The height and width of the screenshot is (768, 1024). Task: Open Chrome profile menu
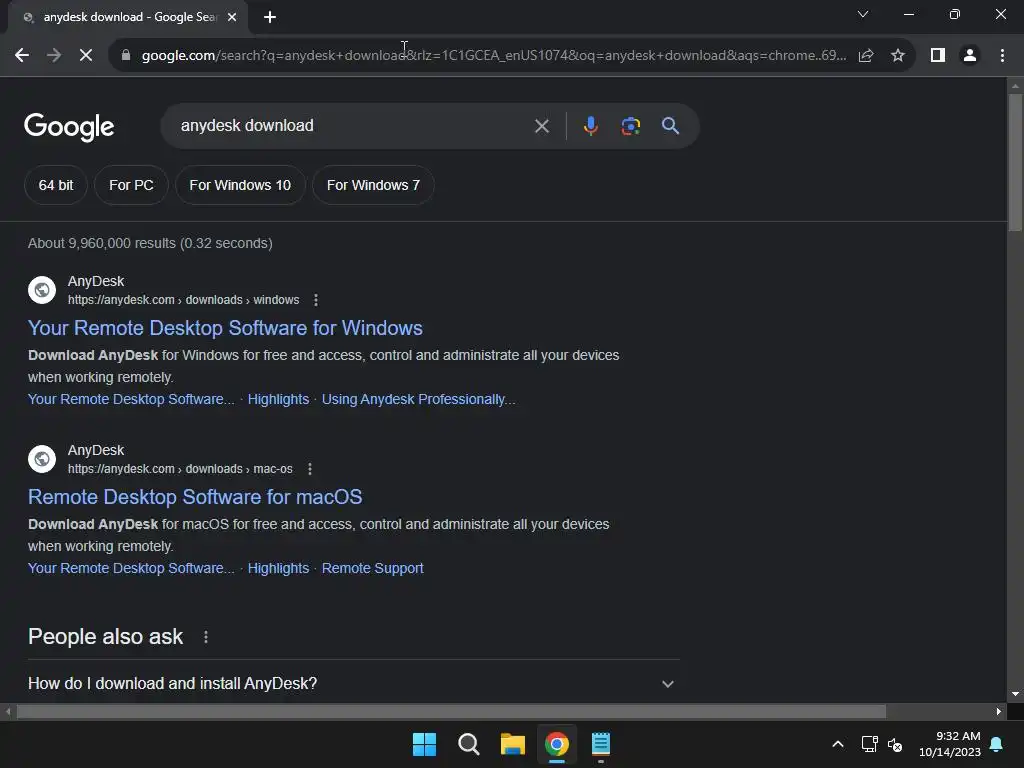pyautogui.click(x=970, y=56)
